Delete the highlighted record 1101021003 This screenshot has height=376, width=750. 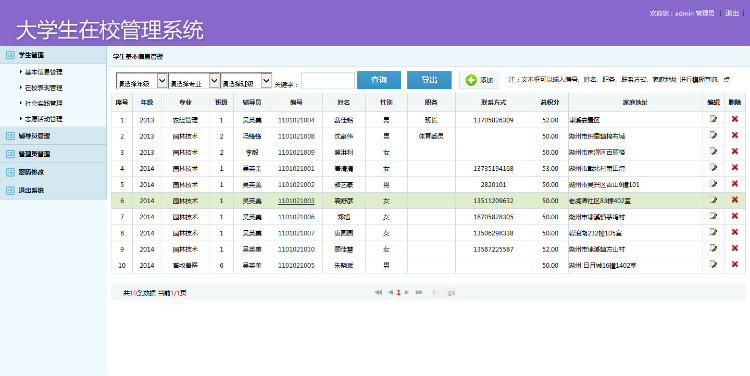pos(735,200)
